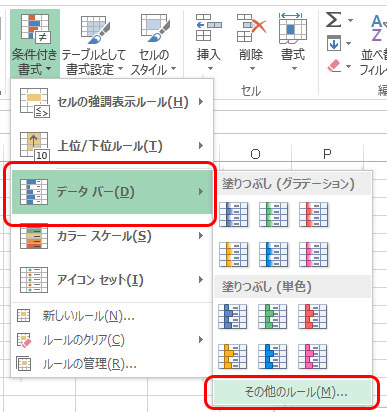Apply pink gradient data bar
This screenshot has height=412, width=387.
(313, 254)
